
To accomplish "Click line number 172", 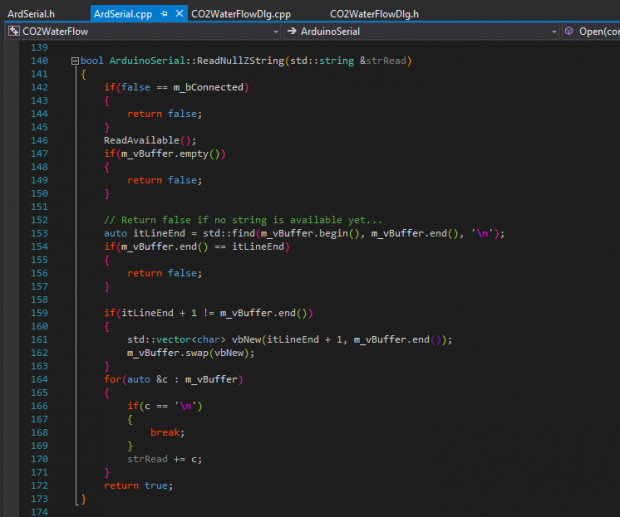I will pos(40,486).
